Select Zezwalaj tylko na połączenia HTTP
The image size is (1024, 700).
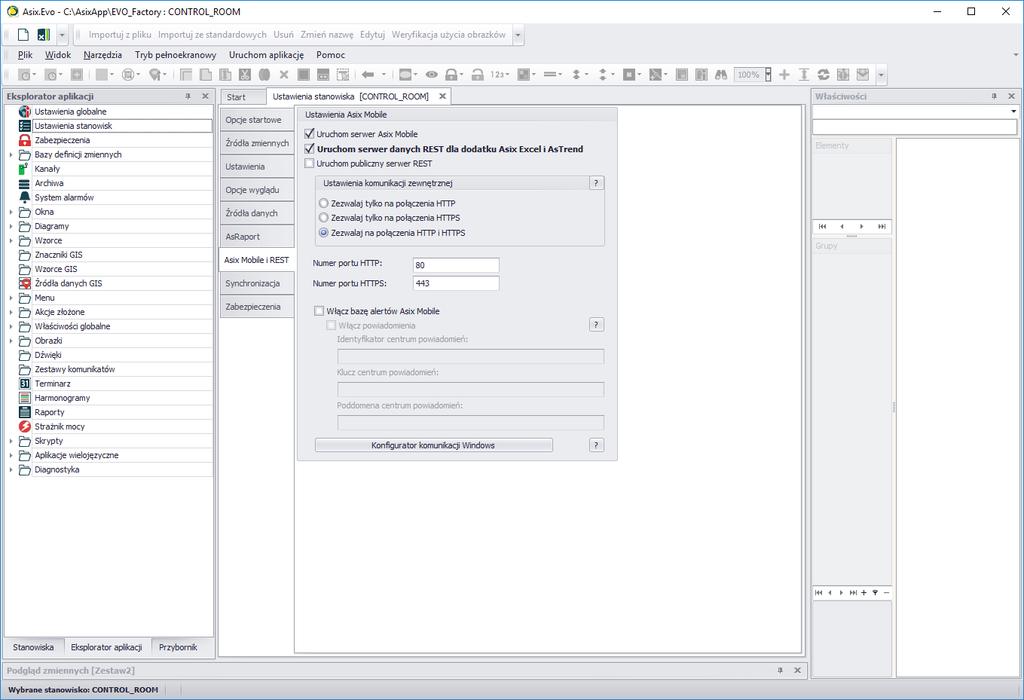point(323,203)
